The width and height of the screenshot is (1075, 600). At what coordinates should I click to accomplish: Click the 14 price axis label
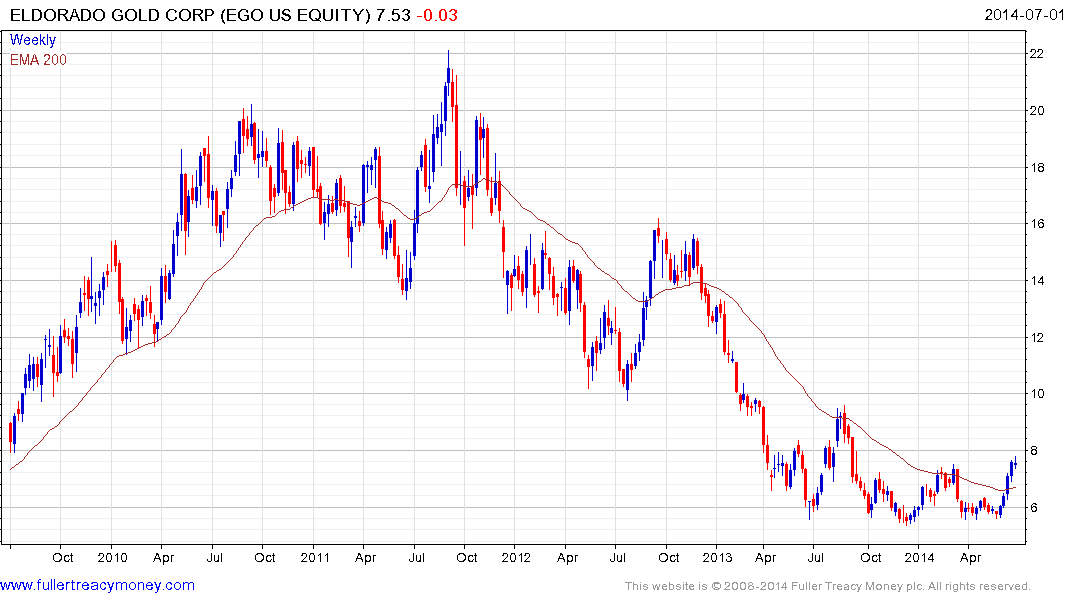pyautogui.click(x=1037, y=280)
